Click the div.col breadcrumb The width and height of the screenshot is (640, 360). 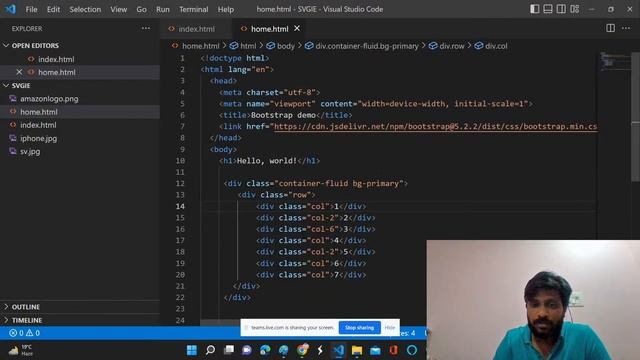[x=496, y=46]
